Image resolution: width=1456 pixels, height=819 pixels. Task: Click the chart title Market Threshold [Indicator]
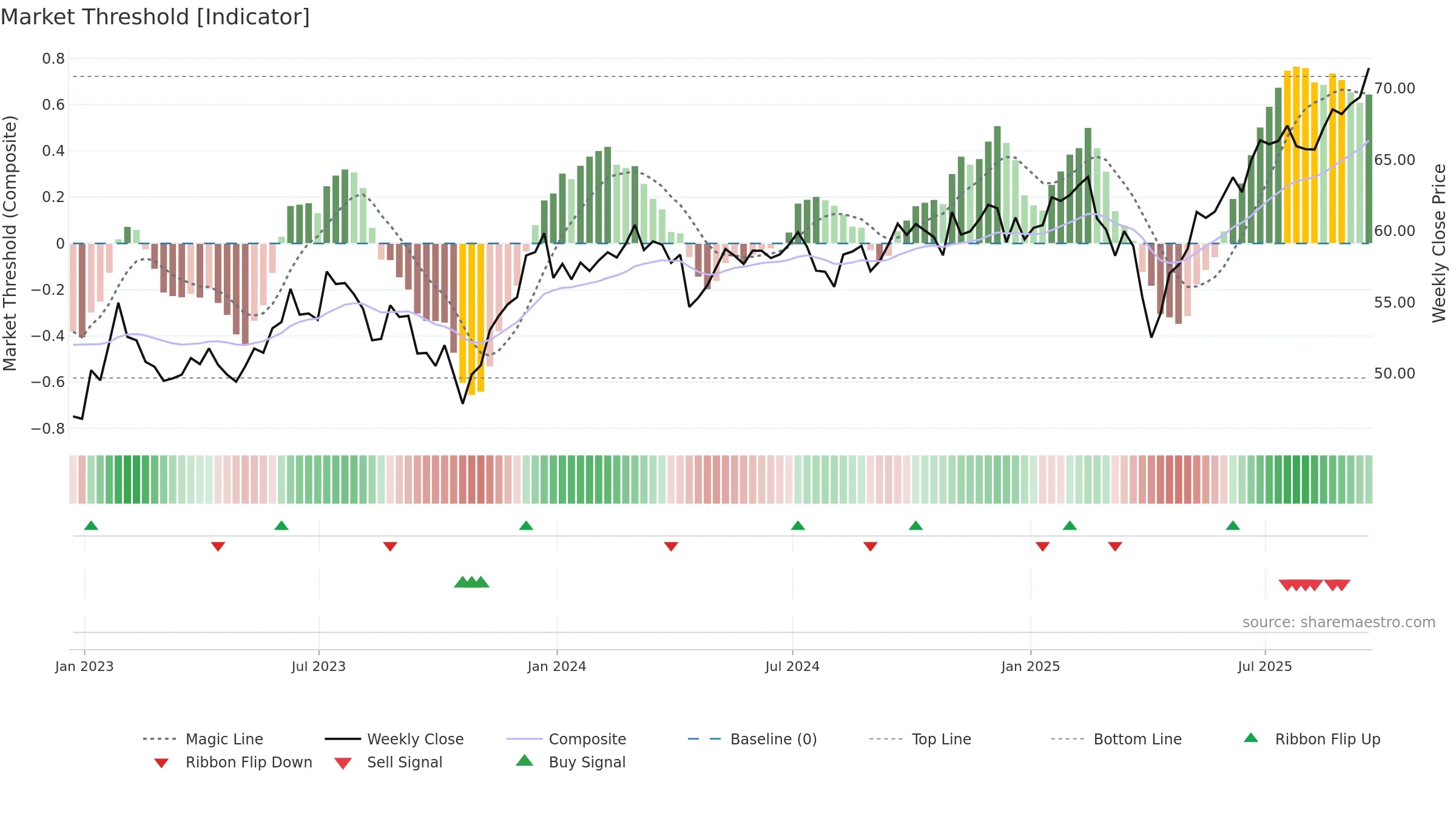(x=155, y=17)
